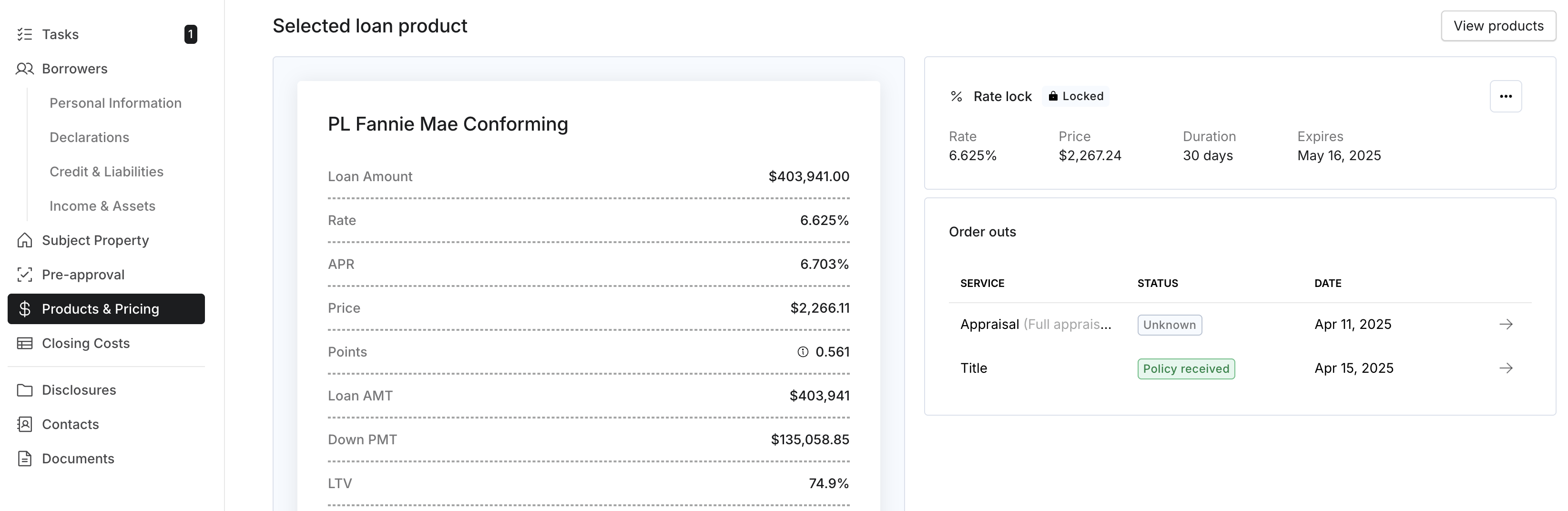Open Credit & Liabilities section
The image size is (1568, 511).
click(107, 172)
